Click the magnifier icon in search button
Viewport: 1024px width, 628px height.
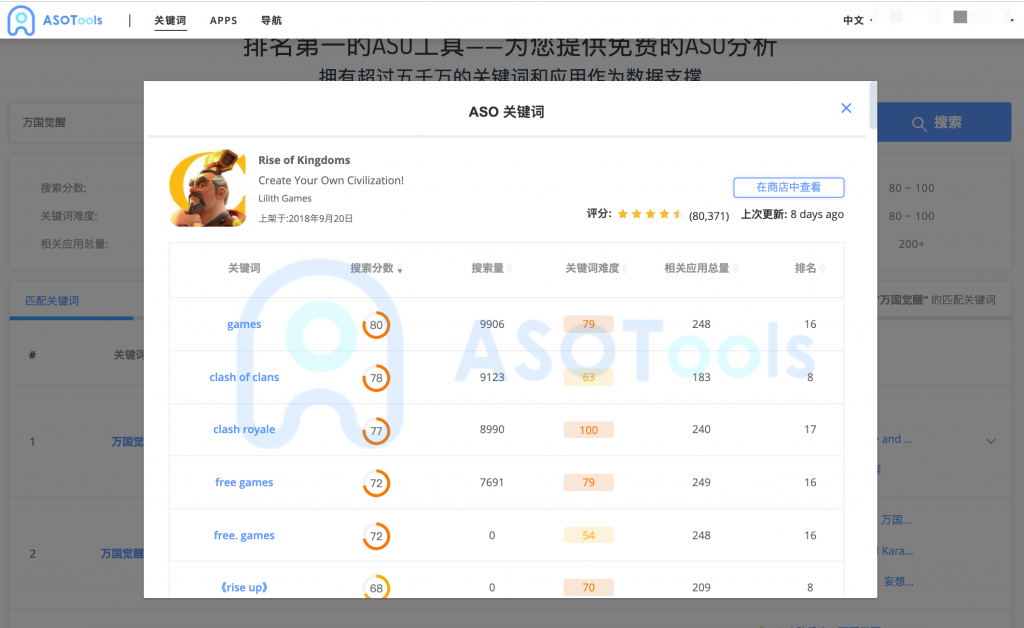(x=919, y=123)
